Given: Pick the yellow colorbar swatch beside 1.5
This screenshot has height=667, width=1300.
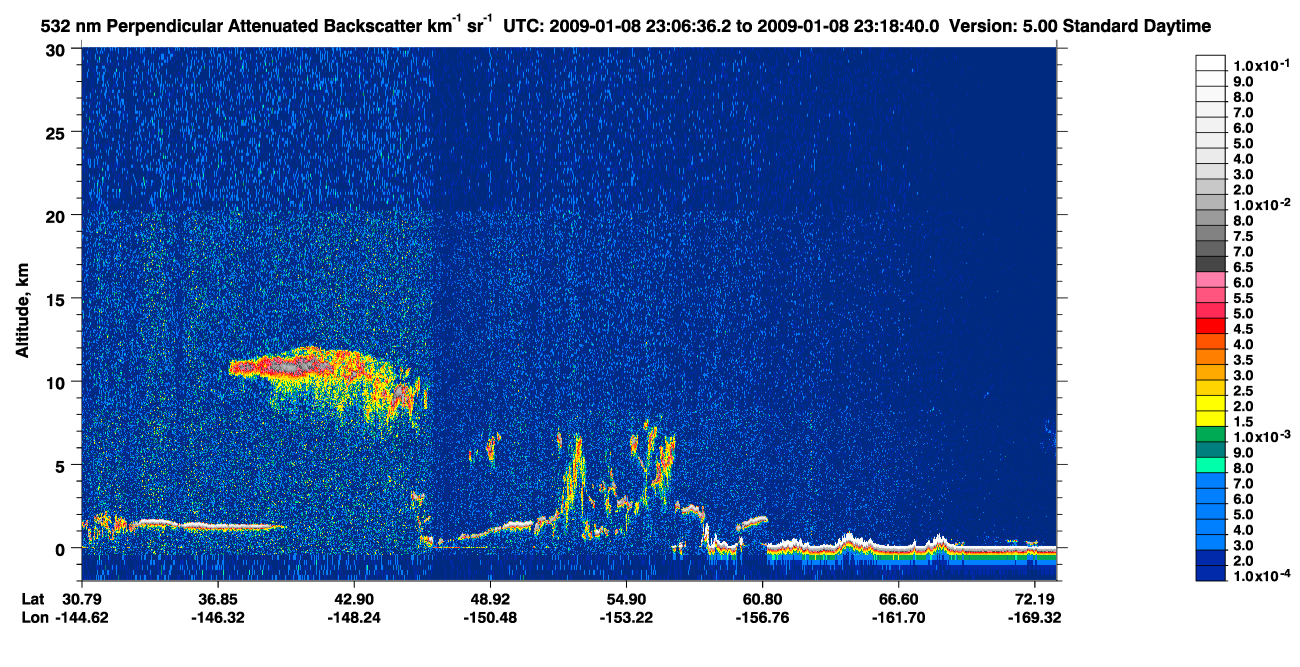Looking at the screenshot, I should click(1210, 418).
